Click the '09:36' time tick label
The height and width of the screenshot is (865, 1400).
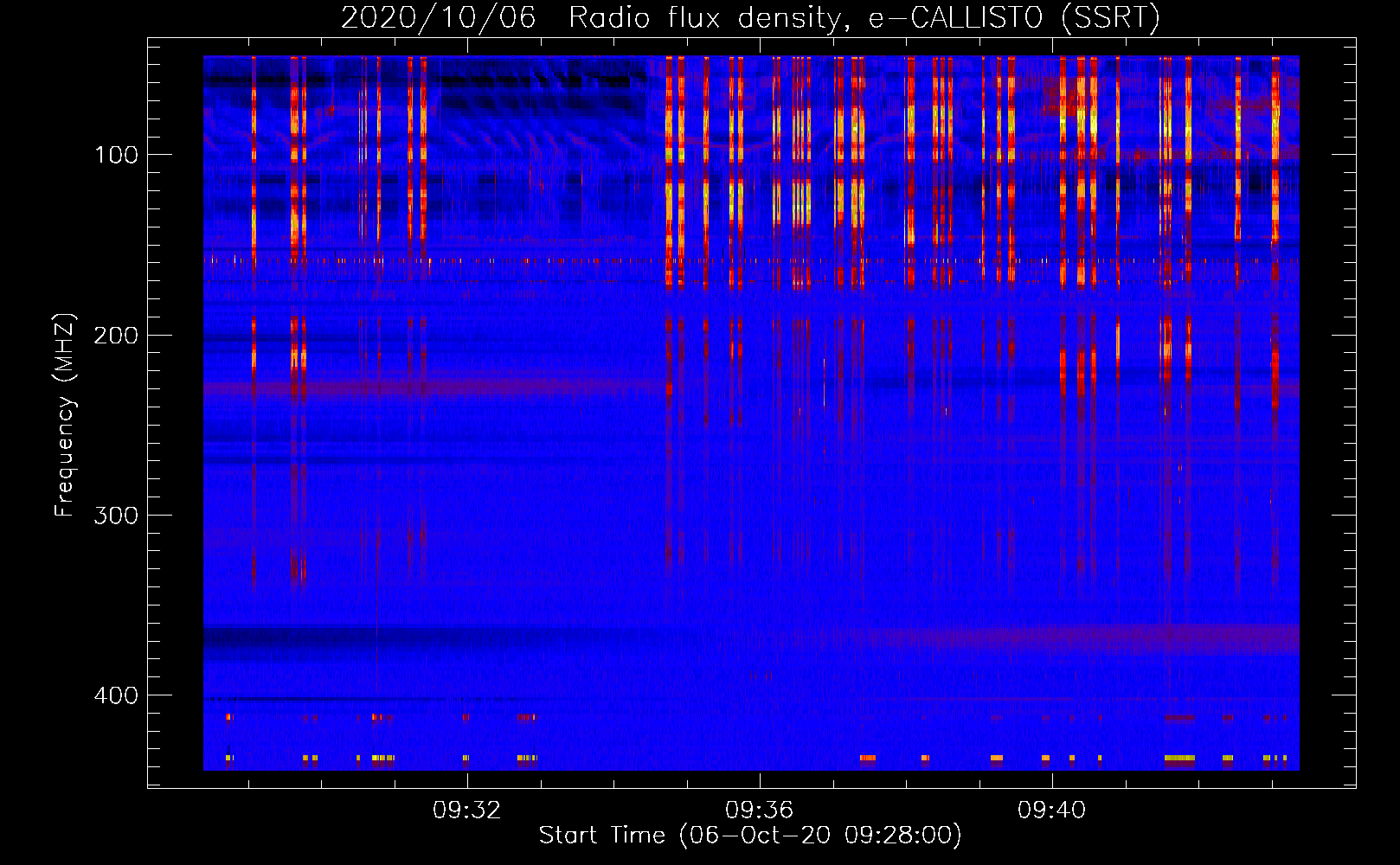point(760,811)
